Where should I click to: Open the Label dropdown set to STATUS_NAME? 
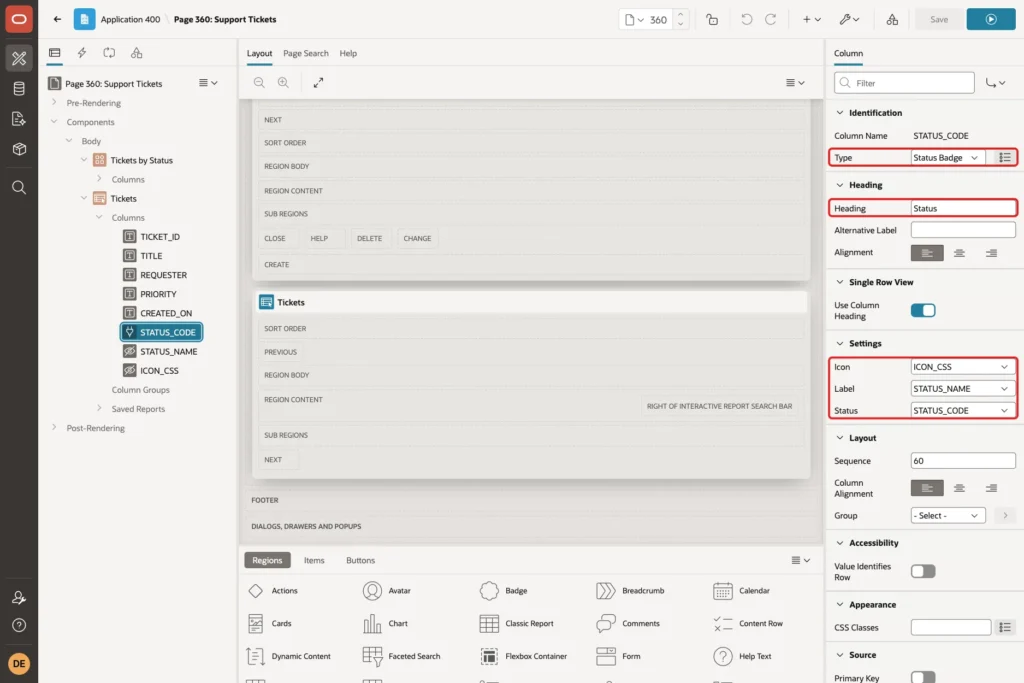[963, 389]
